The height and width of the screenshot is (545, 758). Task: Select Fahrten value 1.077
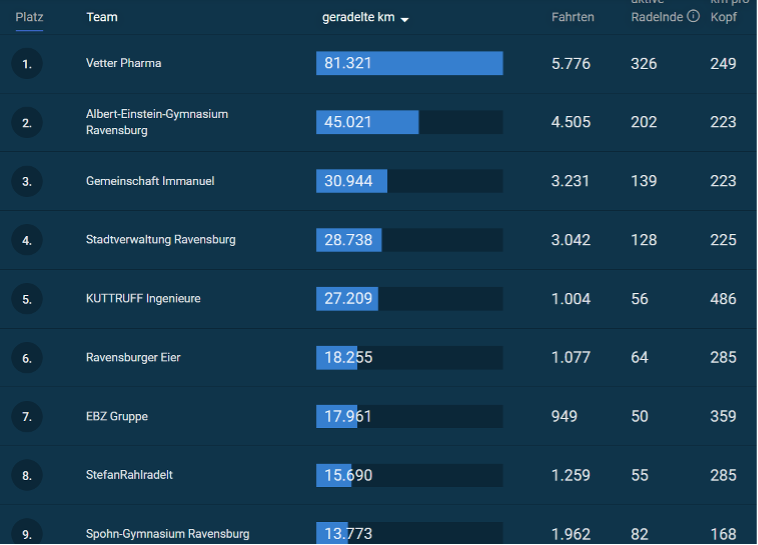[571, 357]
